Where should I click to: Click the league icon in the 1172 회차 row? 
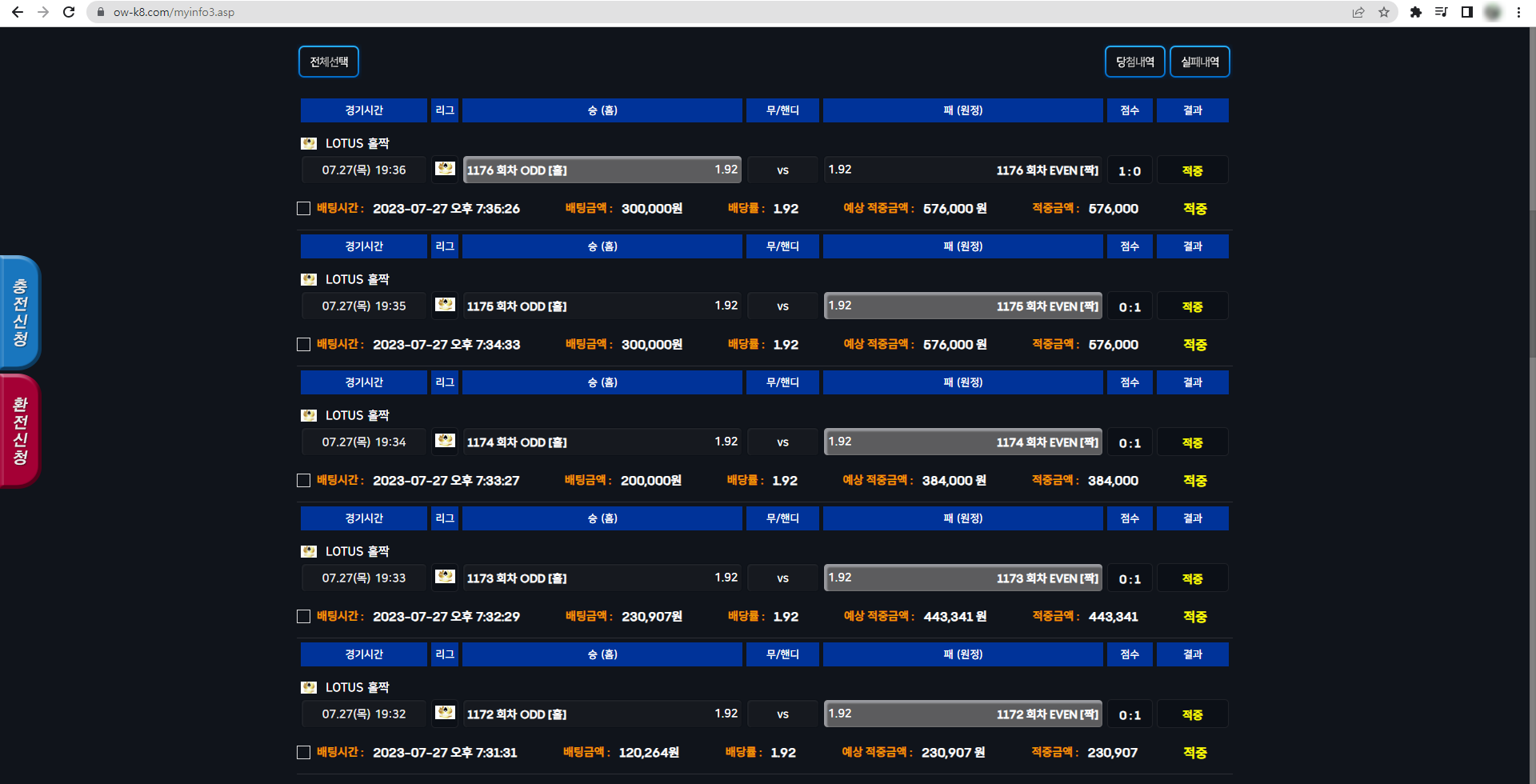coord(445,713)
